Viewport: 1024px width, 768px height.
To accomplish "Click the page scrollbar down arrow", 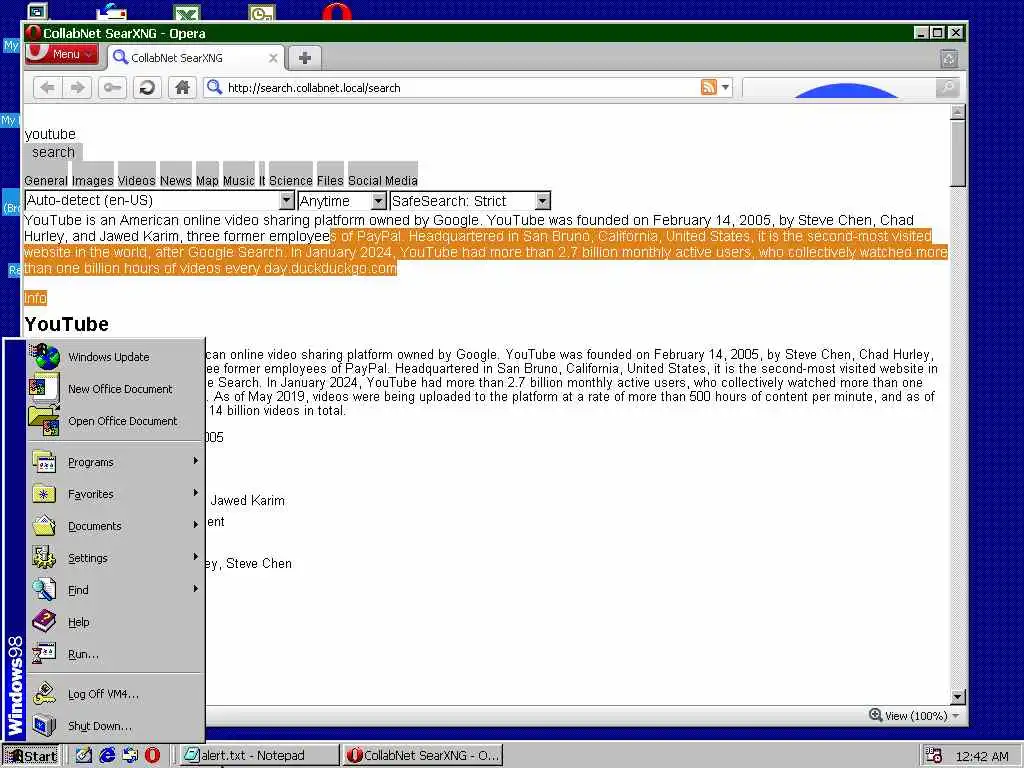I will [957, 697].
